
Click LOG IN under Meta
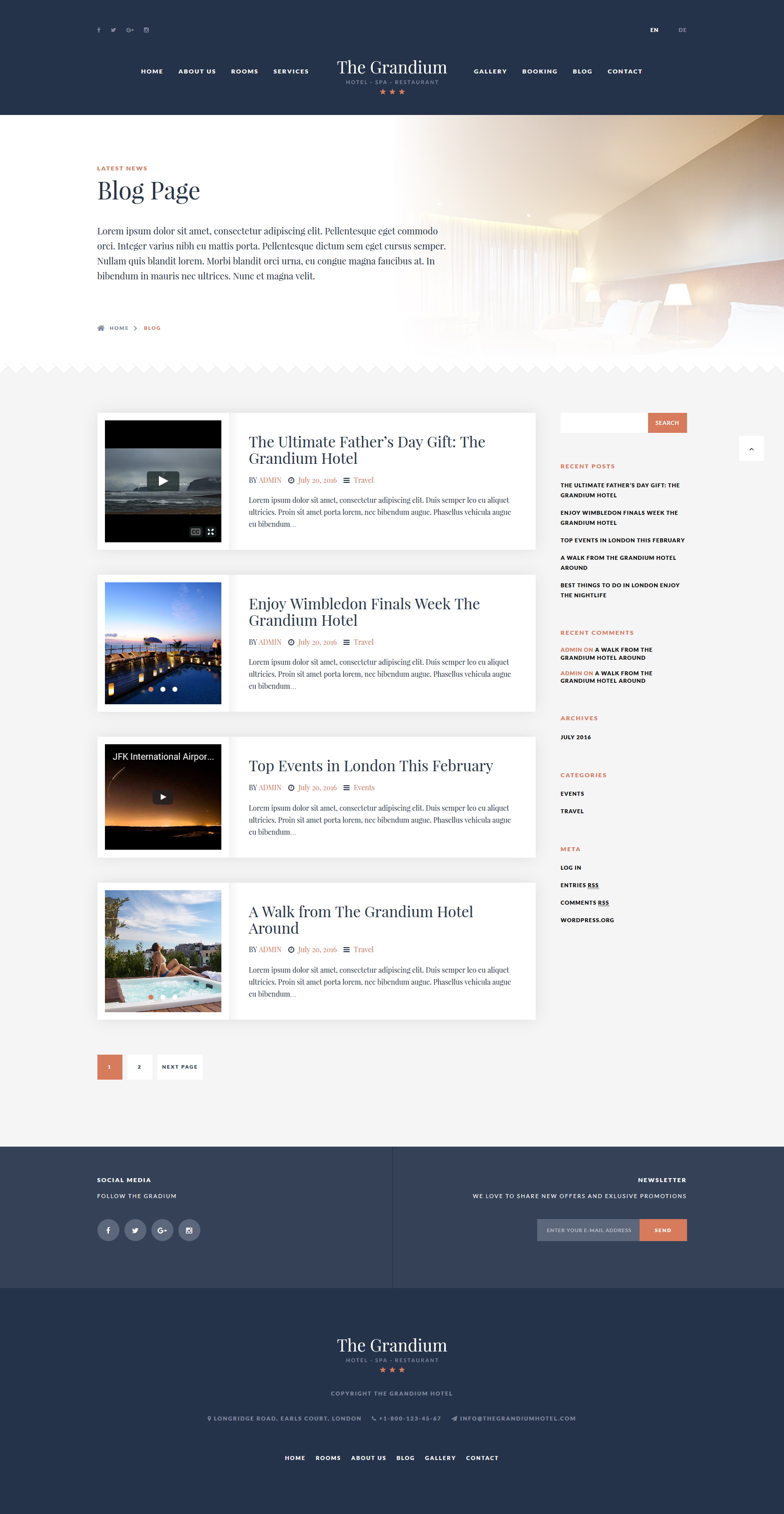(571, 868)
